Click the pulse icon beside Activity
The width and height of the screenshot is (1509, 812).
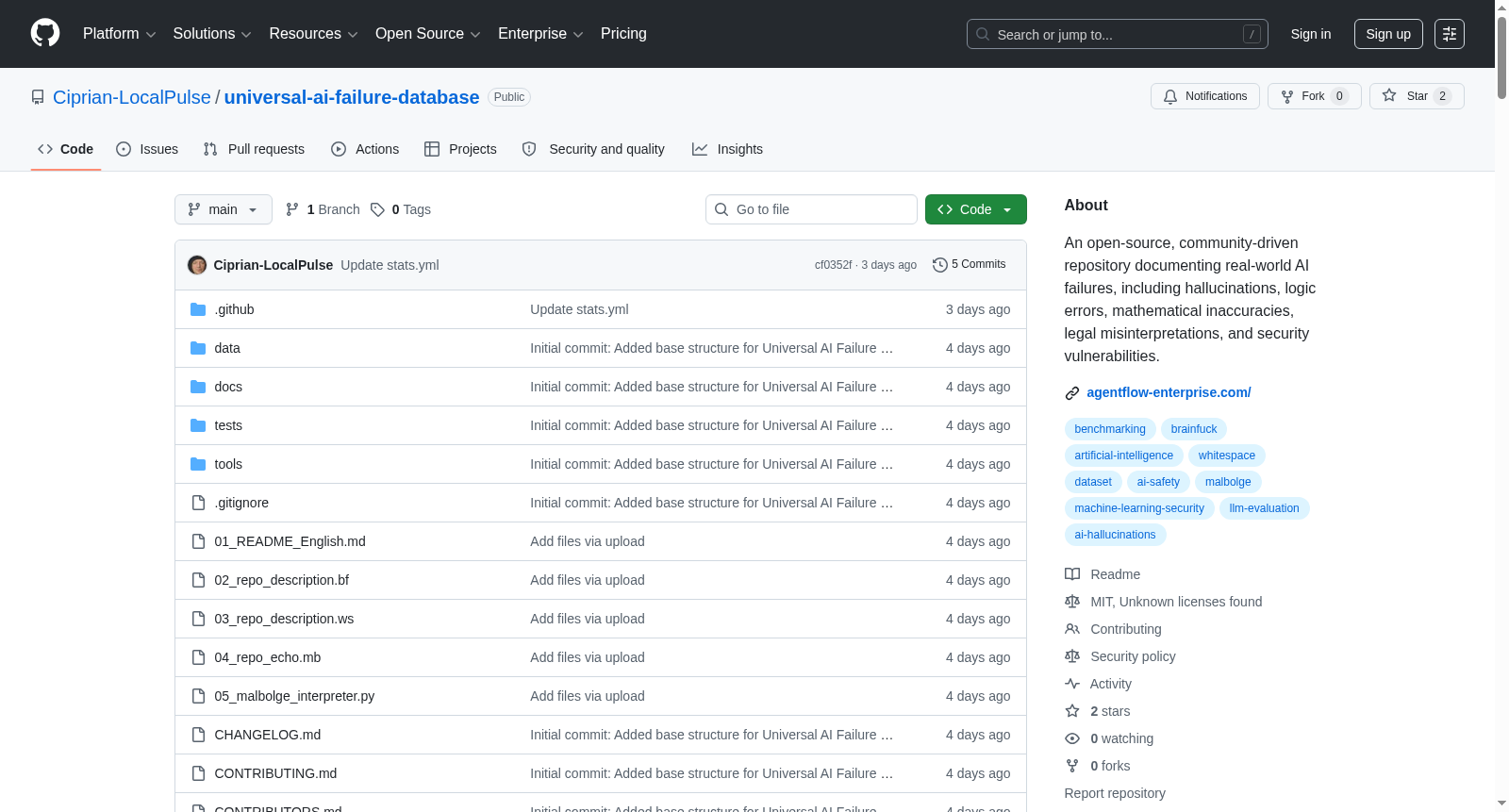1072,684
